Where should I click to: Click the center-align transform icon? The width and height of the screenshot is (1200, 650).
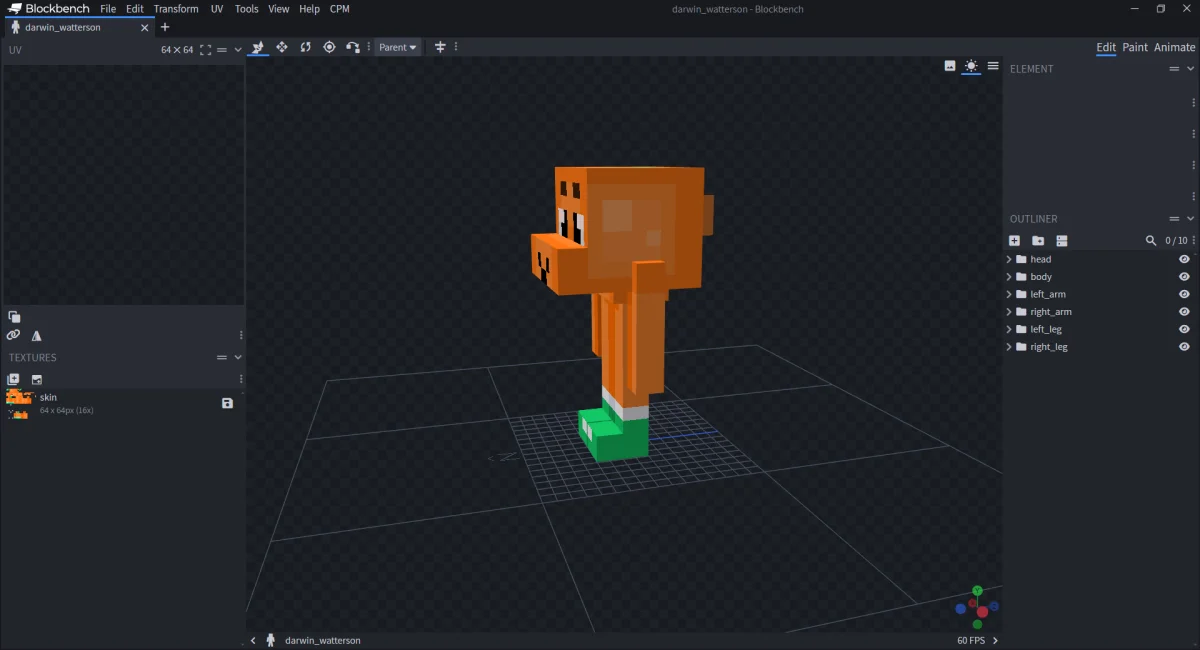click(439, 47)
